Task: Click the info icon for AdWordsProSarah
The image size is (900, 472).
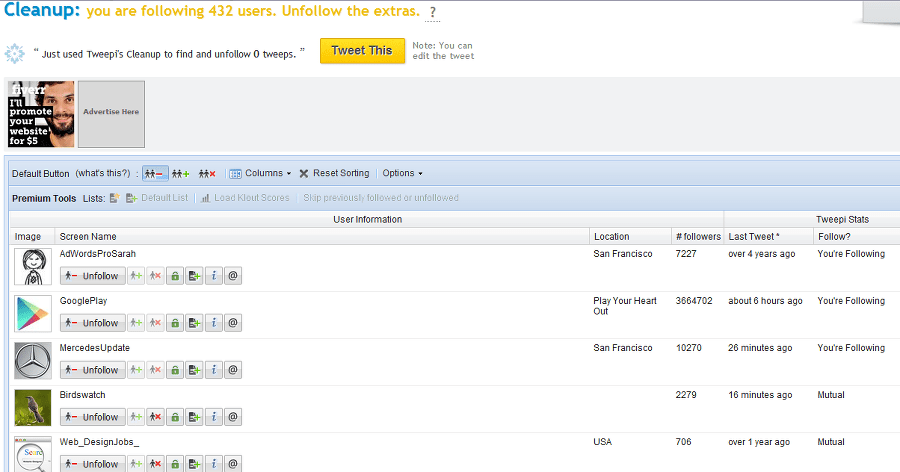Action: click(213, 276)
